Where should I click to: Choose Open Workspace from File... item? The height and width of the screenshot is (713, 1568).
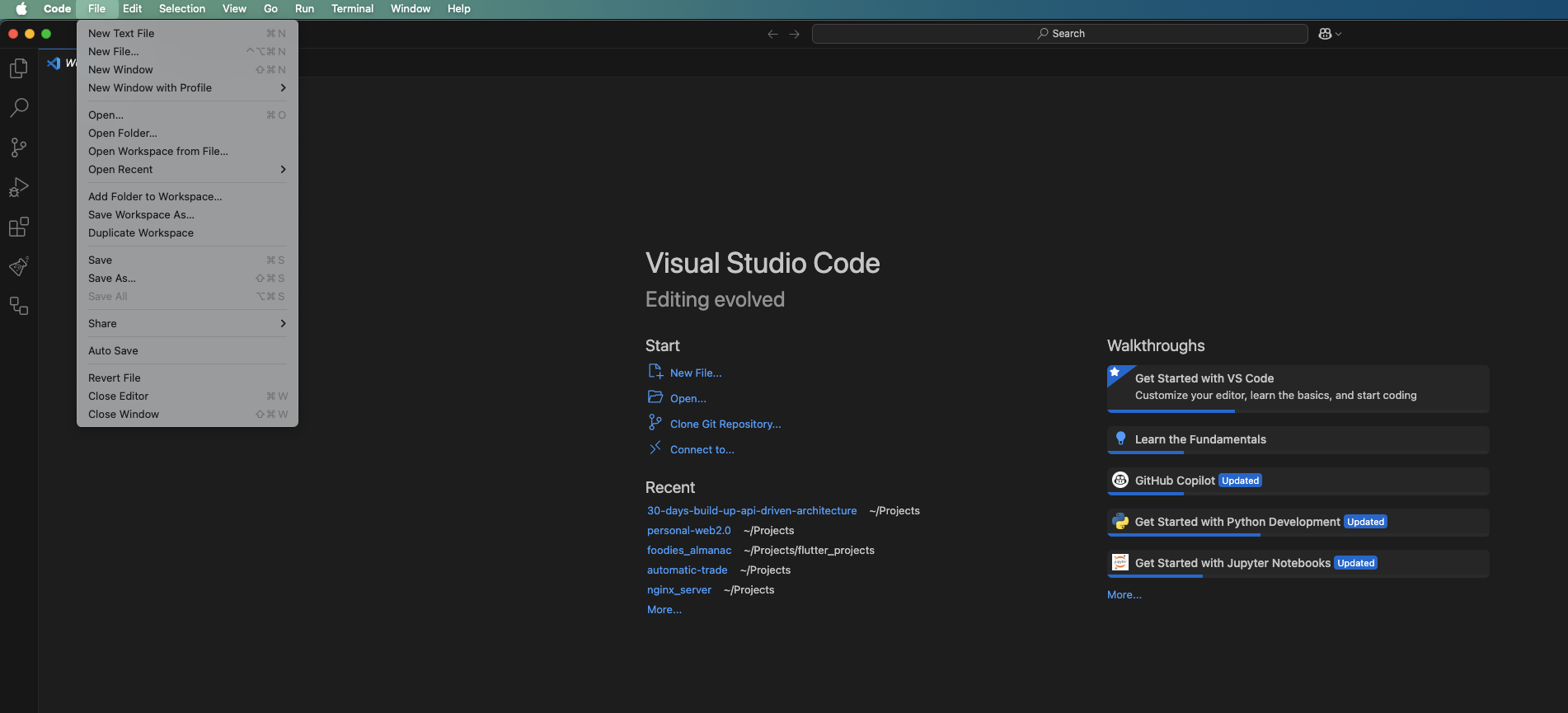pyautogui.click(x=187, y=151)
